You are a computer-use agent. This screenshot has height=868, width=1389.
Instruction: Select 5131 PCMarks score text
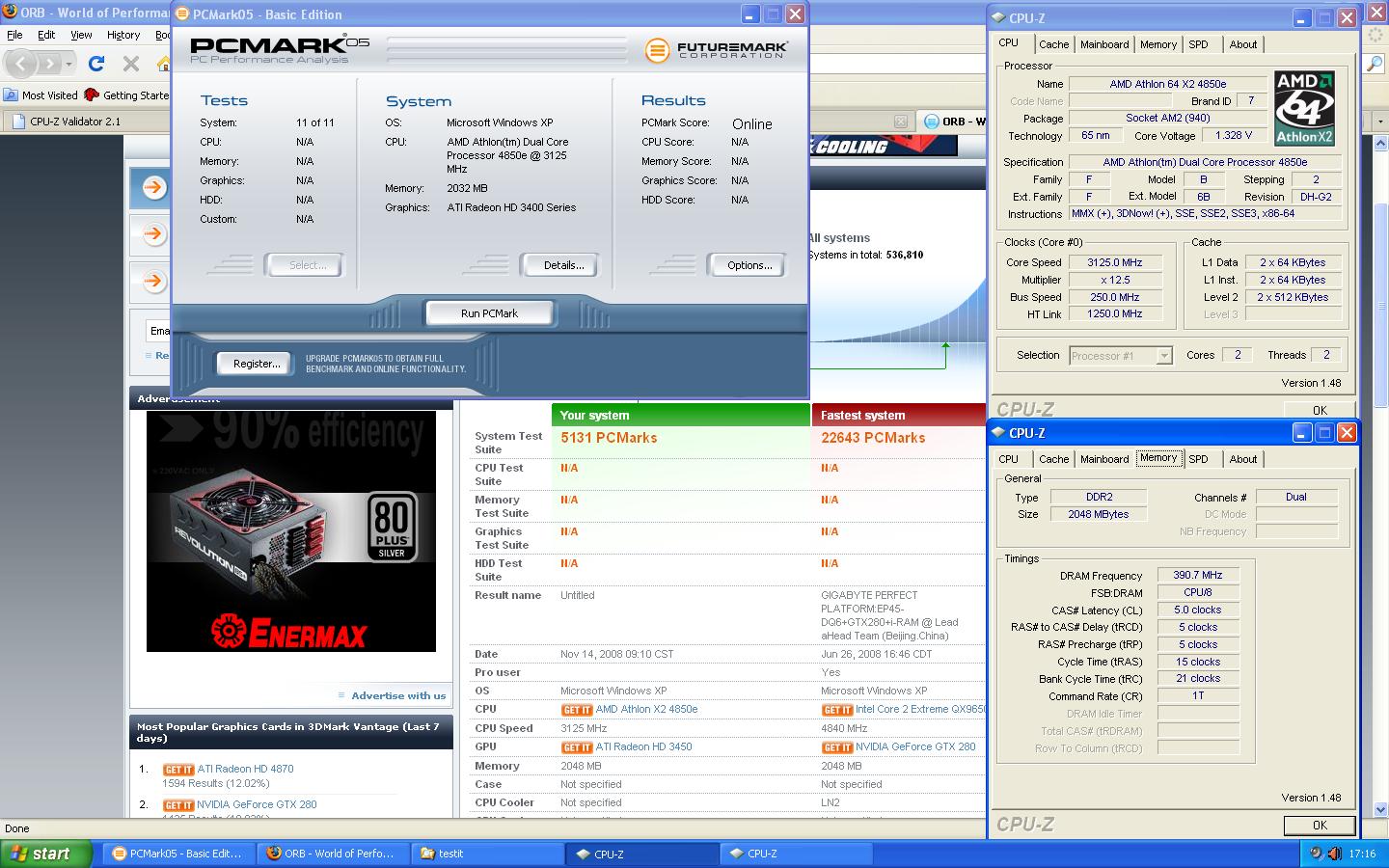609,438
